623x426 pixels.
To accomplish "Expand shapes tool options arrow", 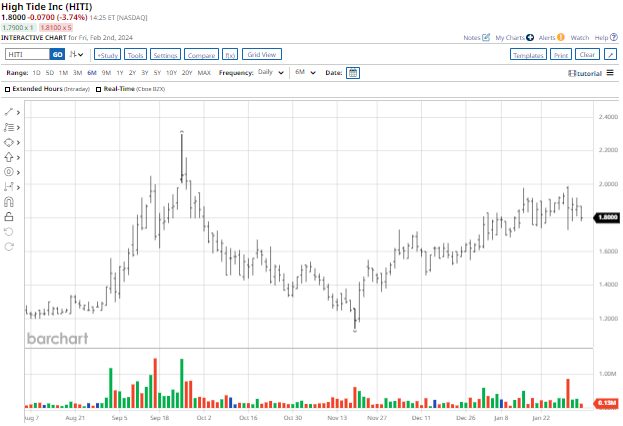I will click(x=18, y=143).
